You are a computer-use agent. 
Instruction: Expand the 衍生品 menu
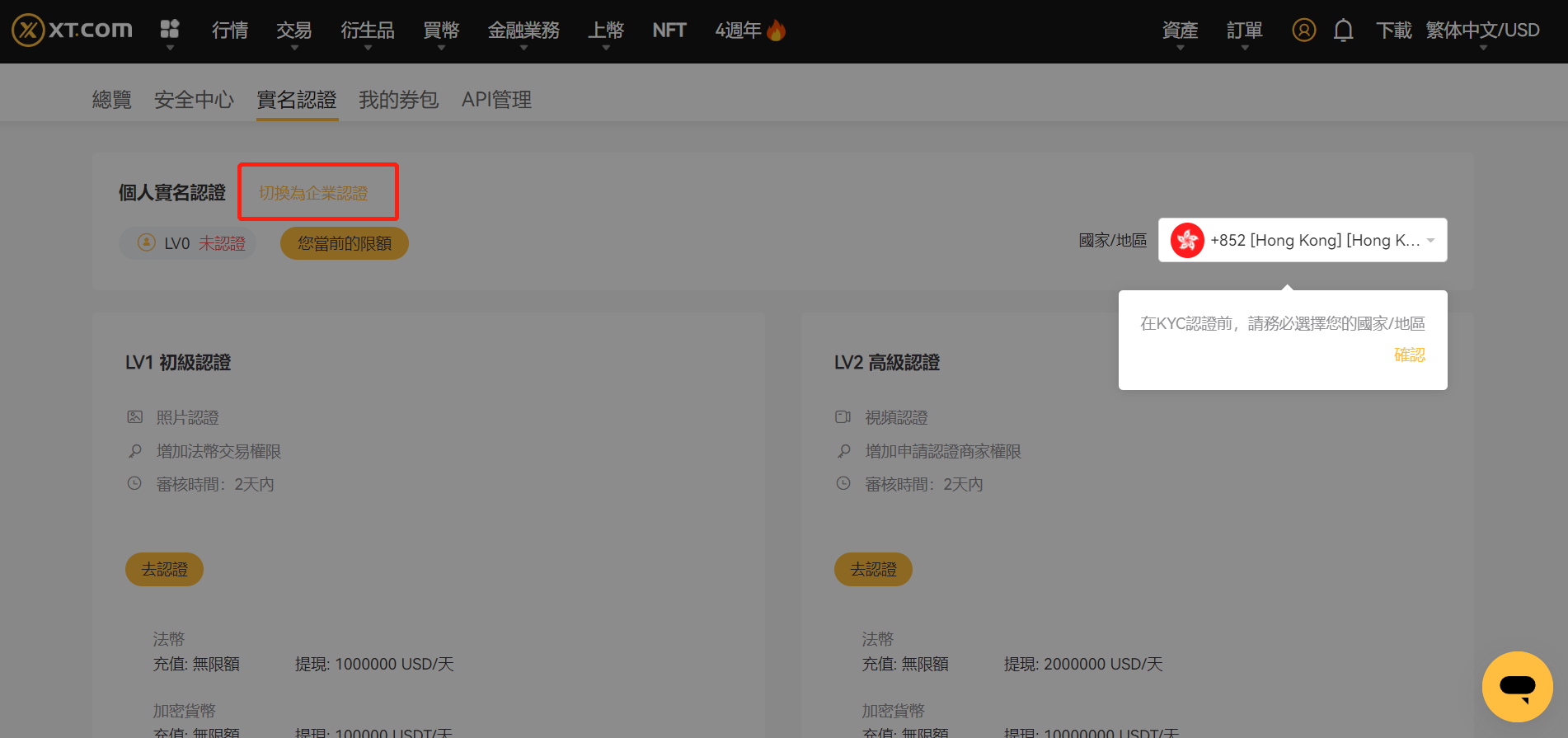click(x=368, y=31)
